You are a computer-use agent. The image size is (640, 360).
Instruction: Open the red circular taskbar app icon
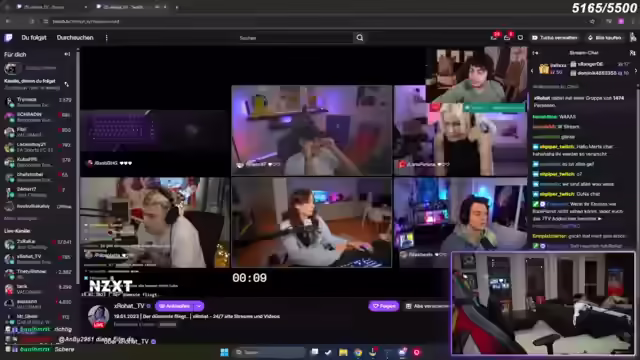tap(417, 352)
